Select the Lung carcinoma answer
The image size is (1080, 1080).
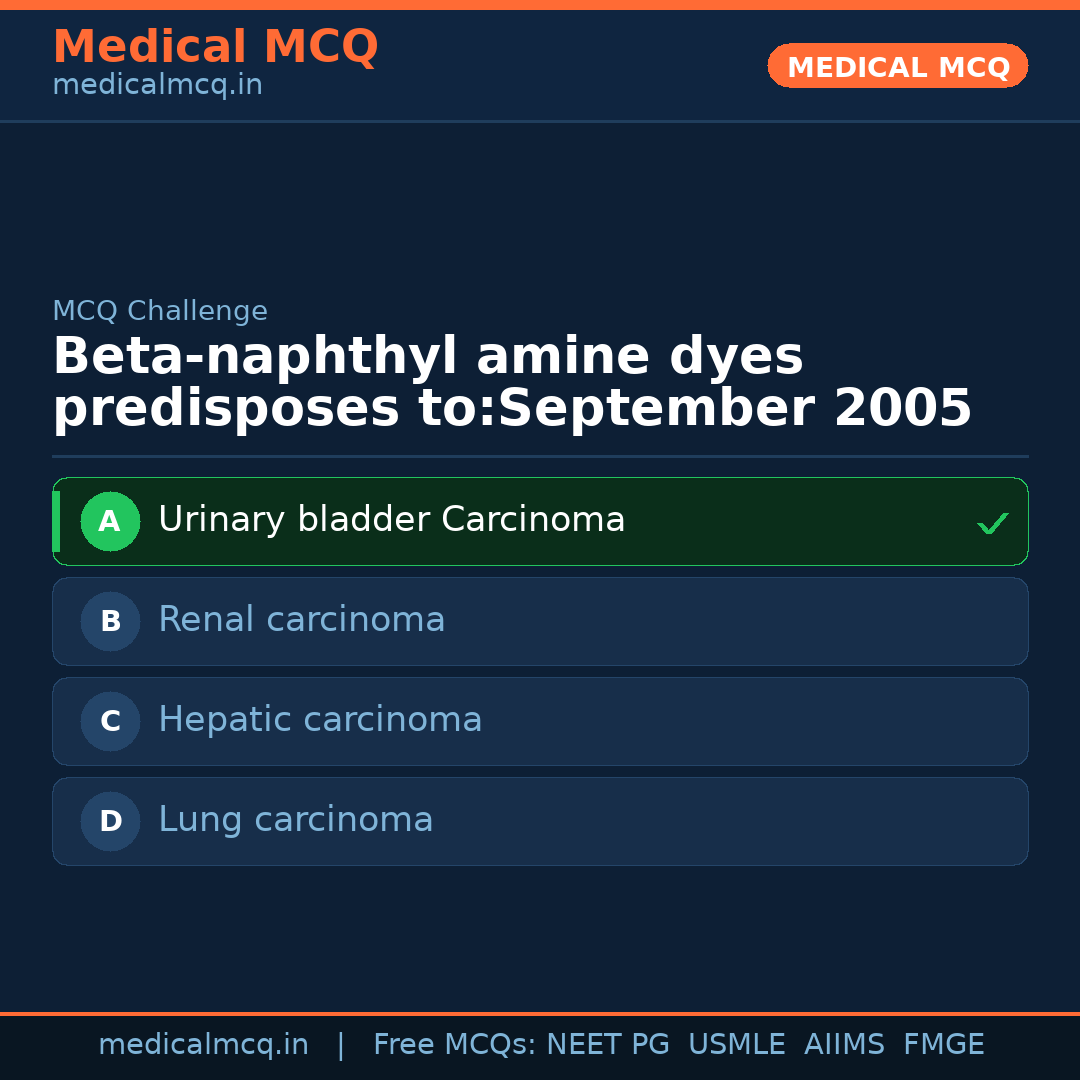295,820
